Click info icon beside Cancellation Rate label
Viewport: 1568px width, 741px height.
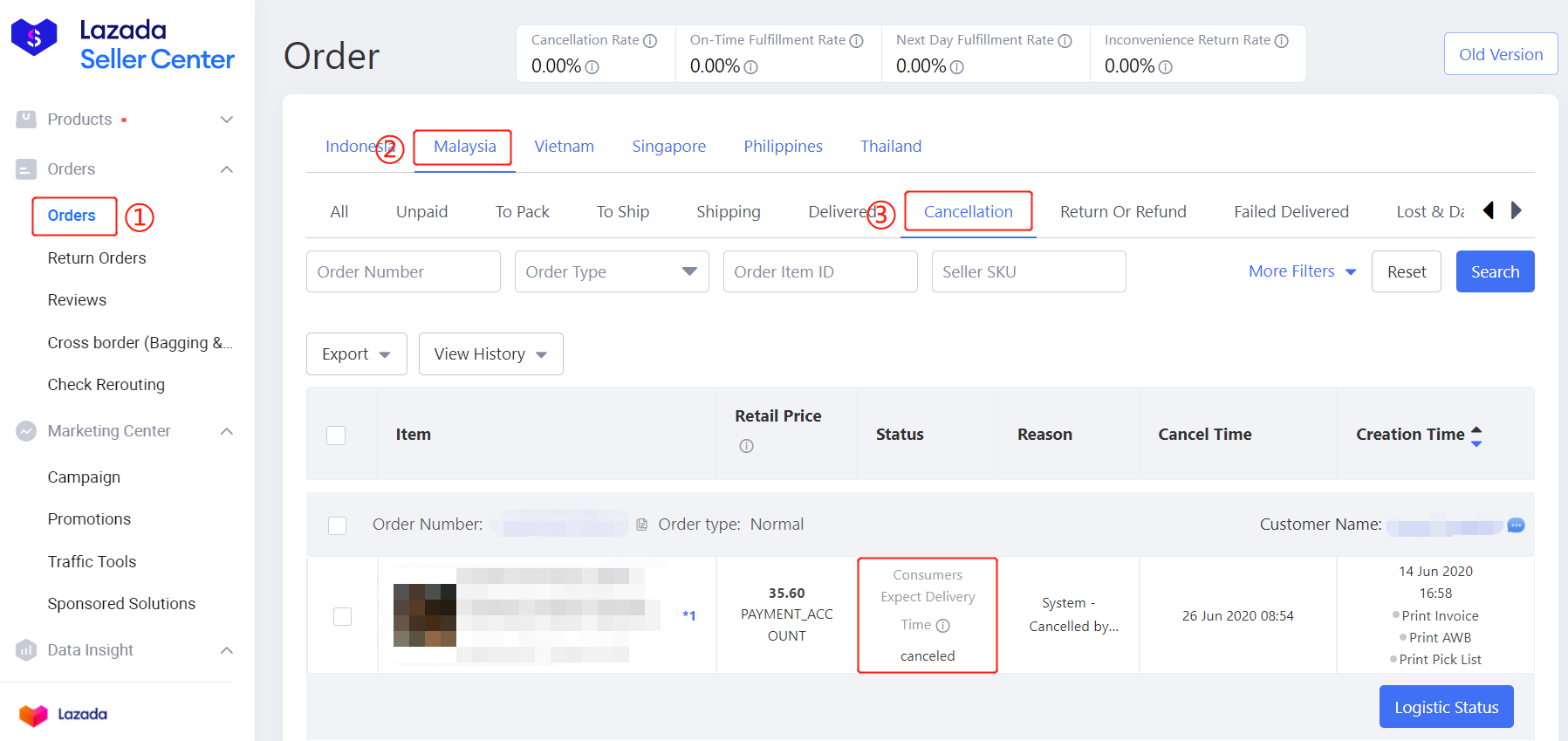point(650,41)
